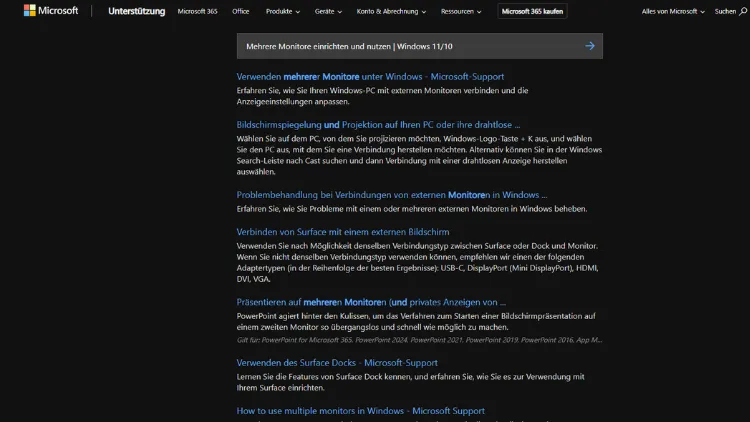
Task: Open 'Verwenden des Surface Docks' result
Action: point(337,363)
